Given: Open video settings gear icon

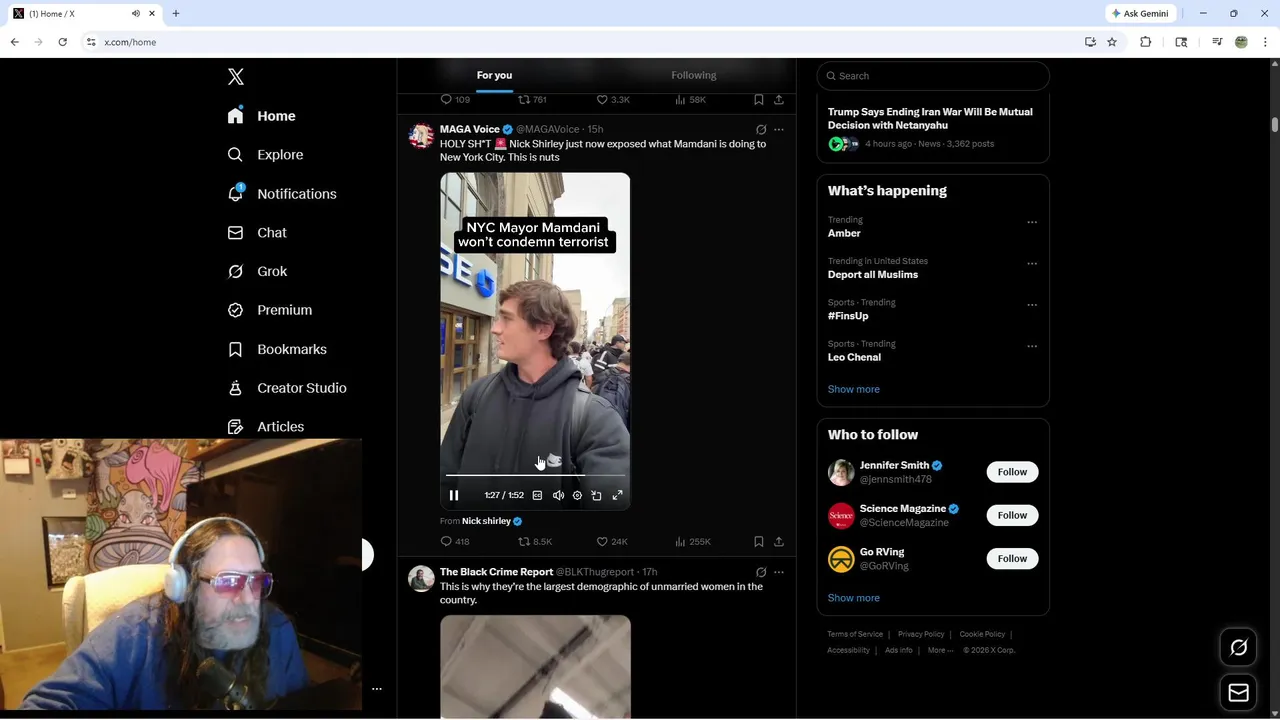Looking at the screenshot, I should click(x=577, y=495).
